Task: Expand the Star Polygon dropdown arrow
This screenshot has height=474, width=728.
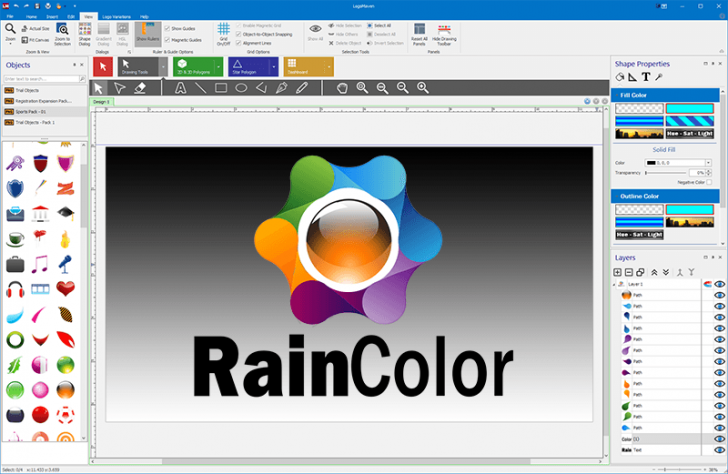Action: 274,67
